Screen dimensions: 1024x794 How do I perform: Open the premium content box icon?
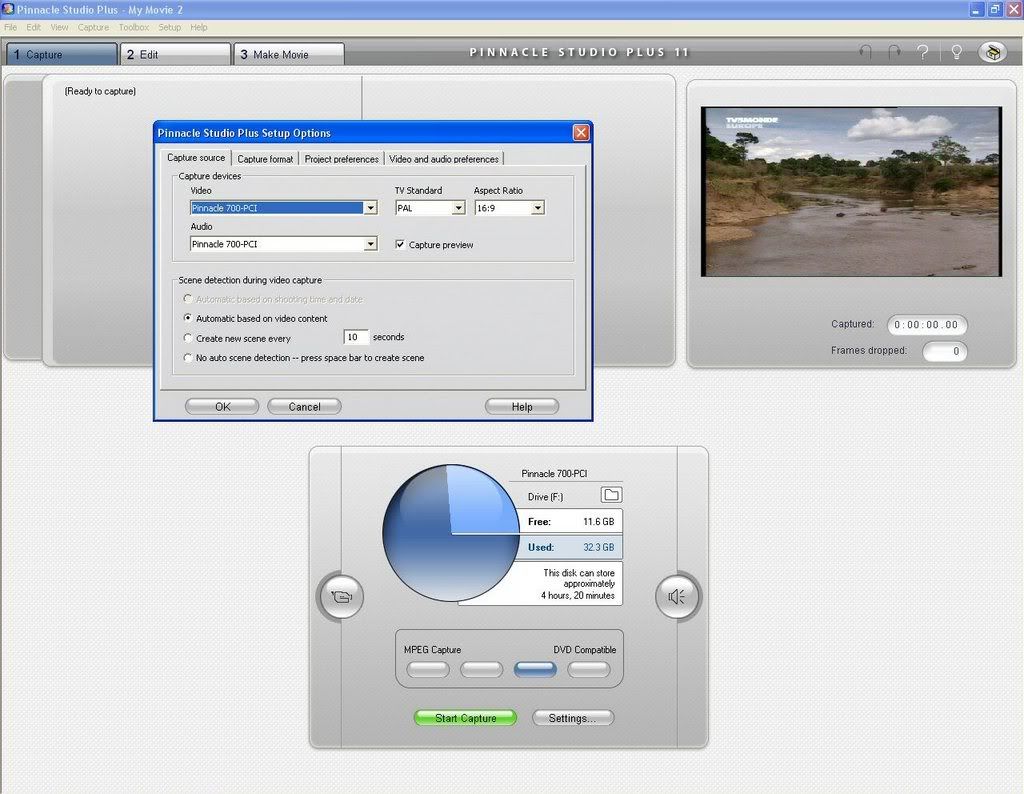993,52
